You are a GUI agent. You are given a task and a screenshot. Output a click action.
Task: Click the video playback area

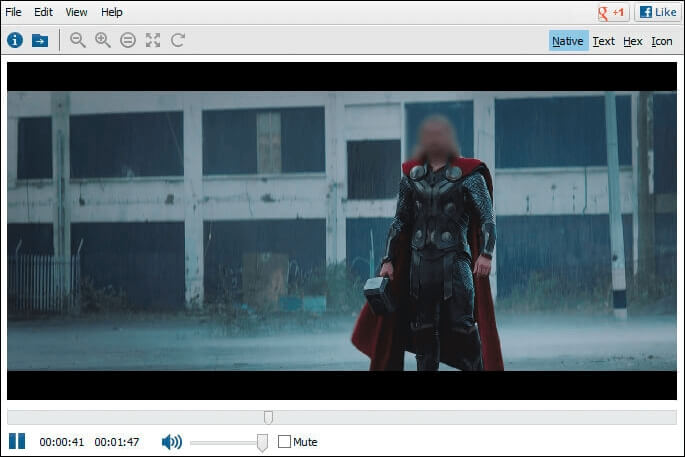click(342, 231)
